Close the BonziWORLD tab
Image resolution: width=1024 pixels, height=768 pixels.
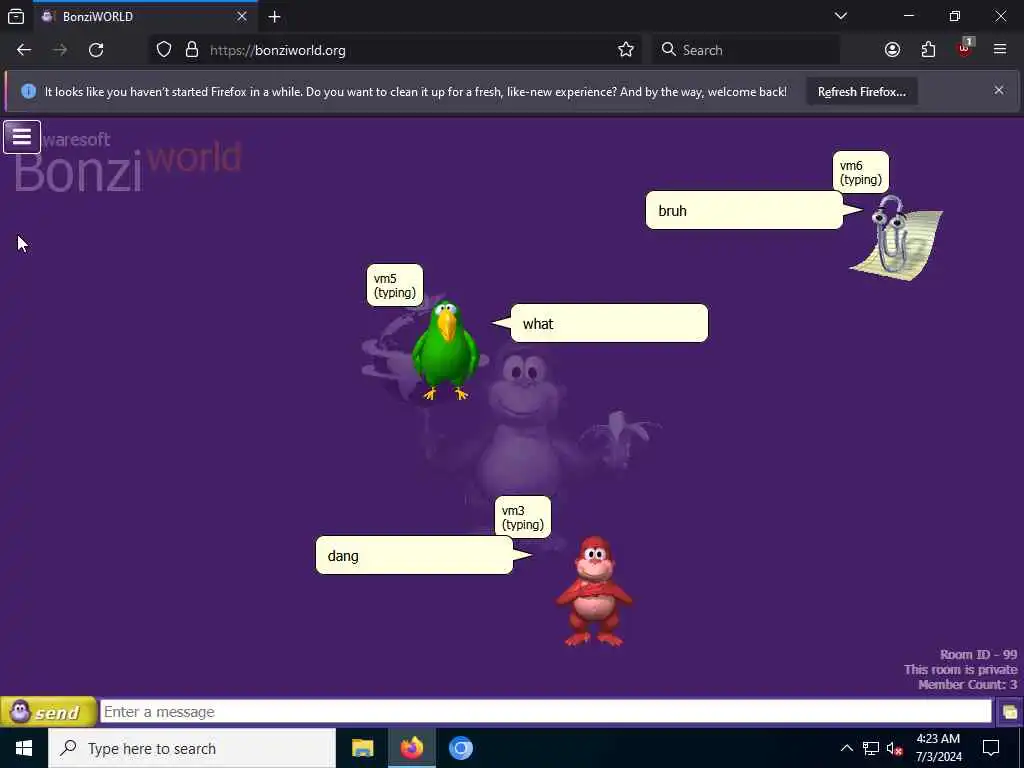pyautogui.click(x=242, y=16)
